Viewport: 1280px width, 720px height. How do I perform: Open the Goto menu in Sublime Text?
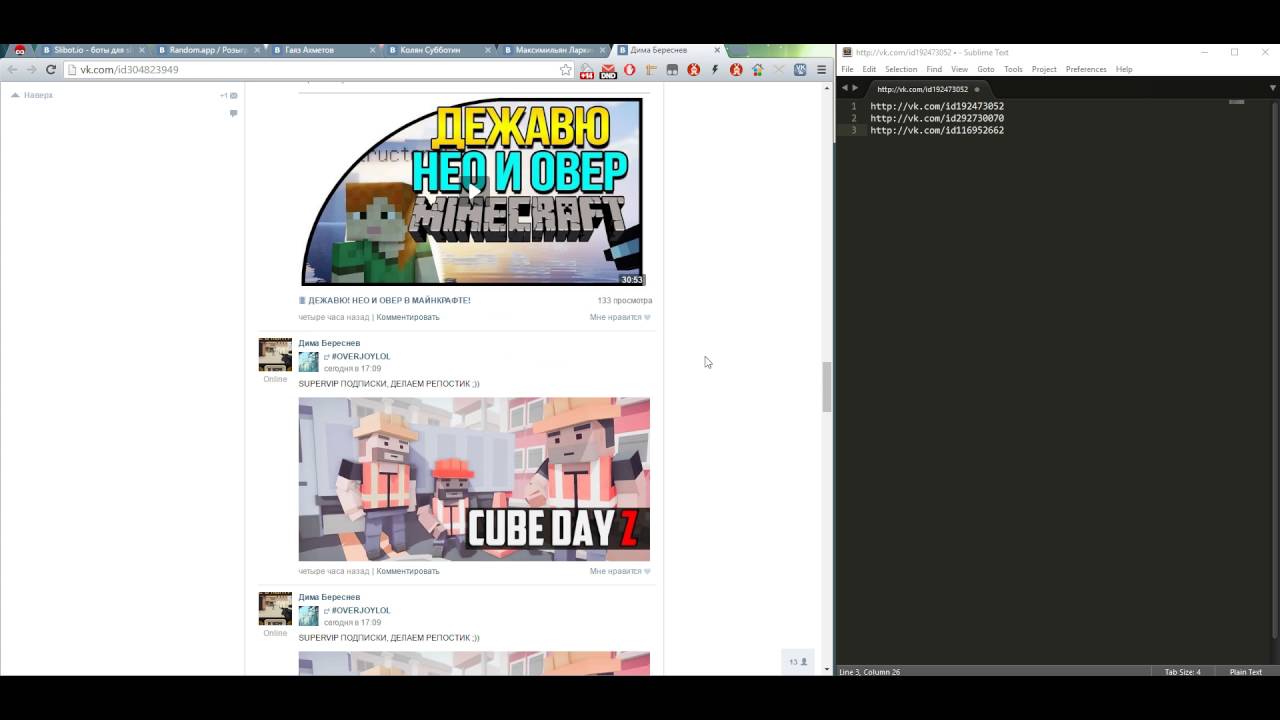986,69
